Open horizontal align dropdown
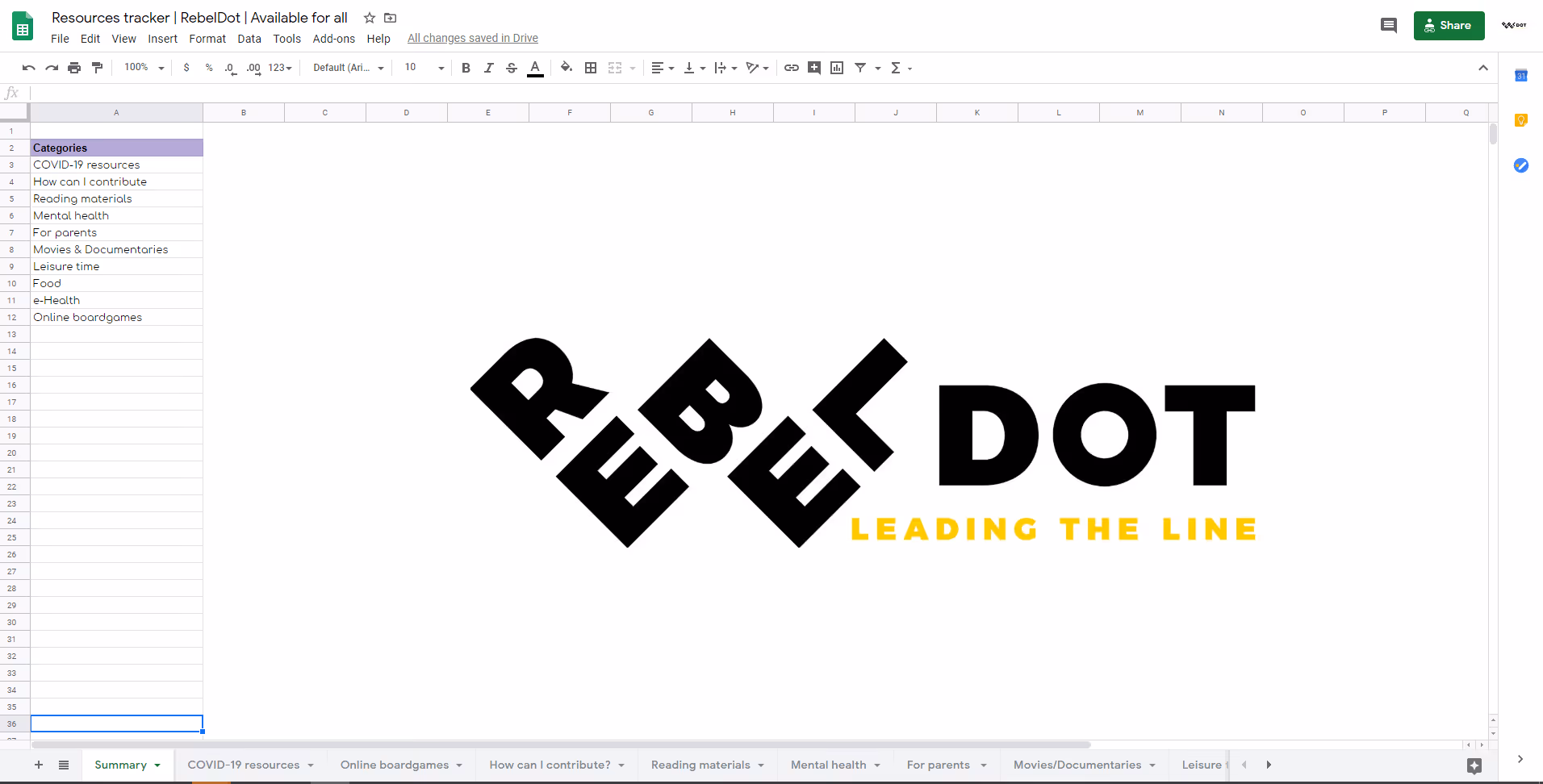This screenshot has width=1543, height=784. [x=663, y=68]
